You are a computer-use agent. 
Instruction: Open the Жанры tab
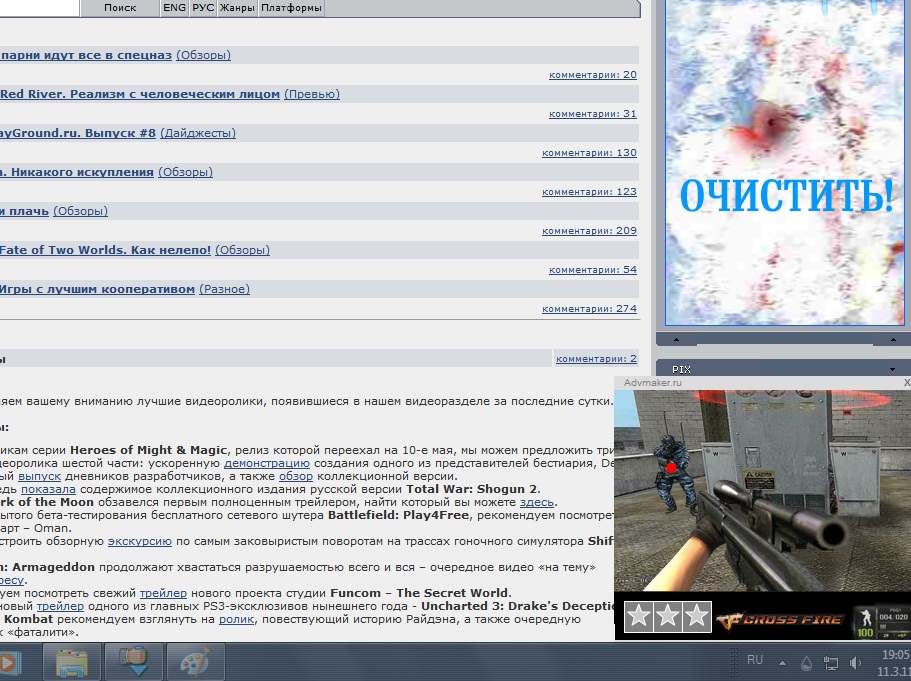(x=238, y=8)
